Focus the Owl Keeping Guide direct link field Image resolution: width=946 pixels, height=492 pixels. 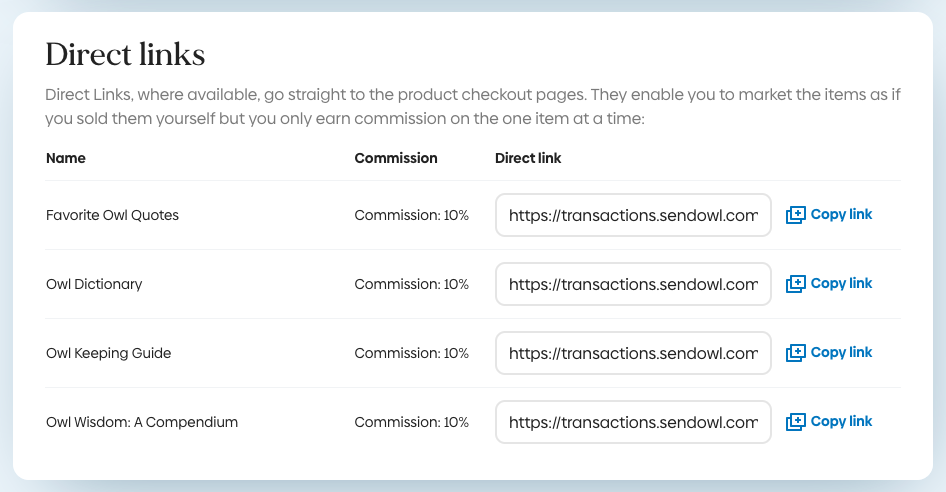(633, 353)
